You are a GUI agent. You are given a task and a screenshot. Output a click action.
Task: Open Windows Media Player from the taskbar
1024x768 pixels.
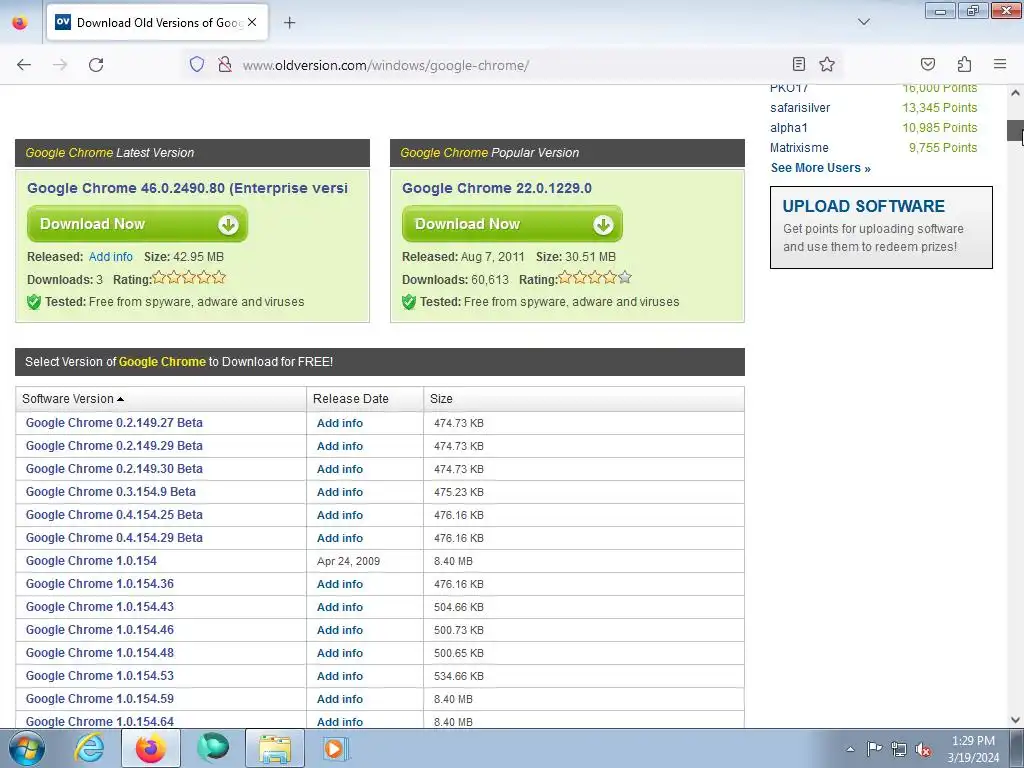(336, 748)
